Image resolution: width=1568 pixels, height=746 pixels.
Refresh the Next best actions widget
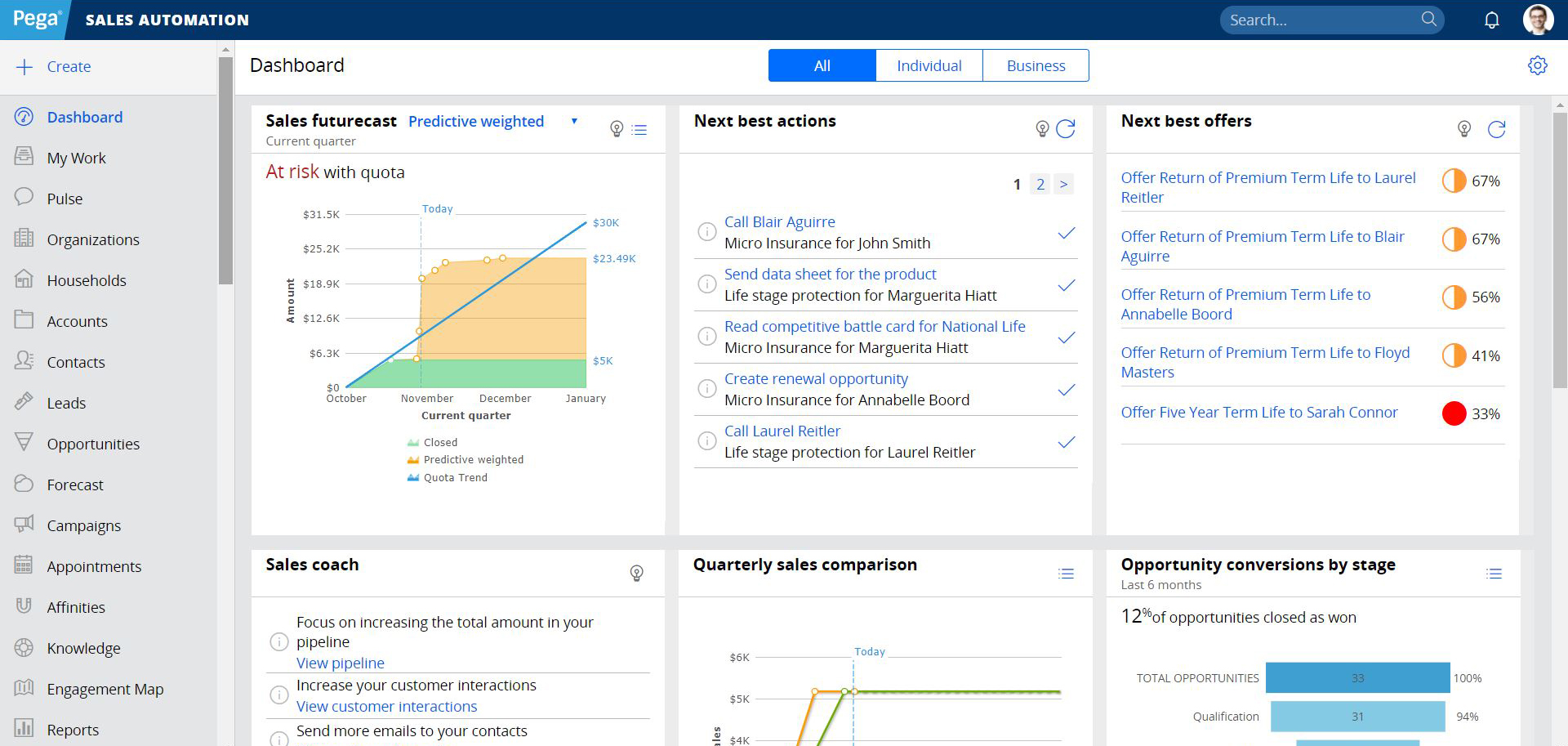1065,129
